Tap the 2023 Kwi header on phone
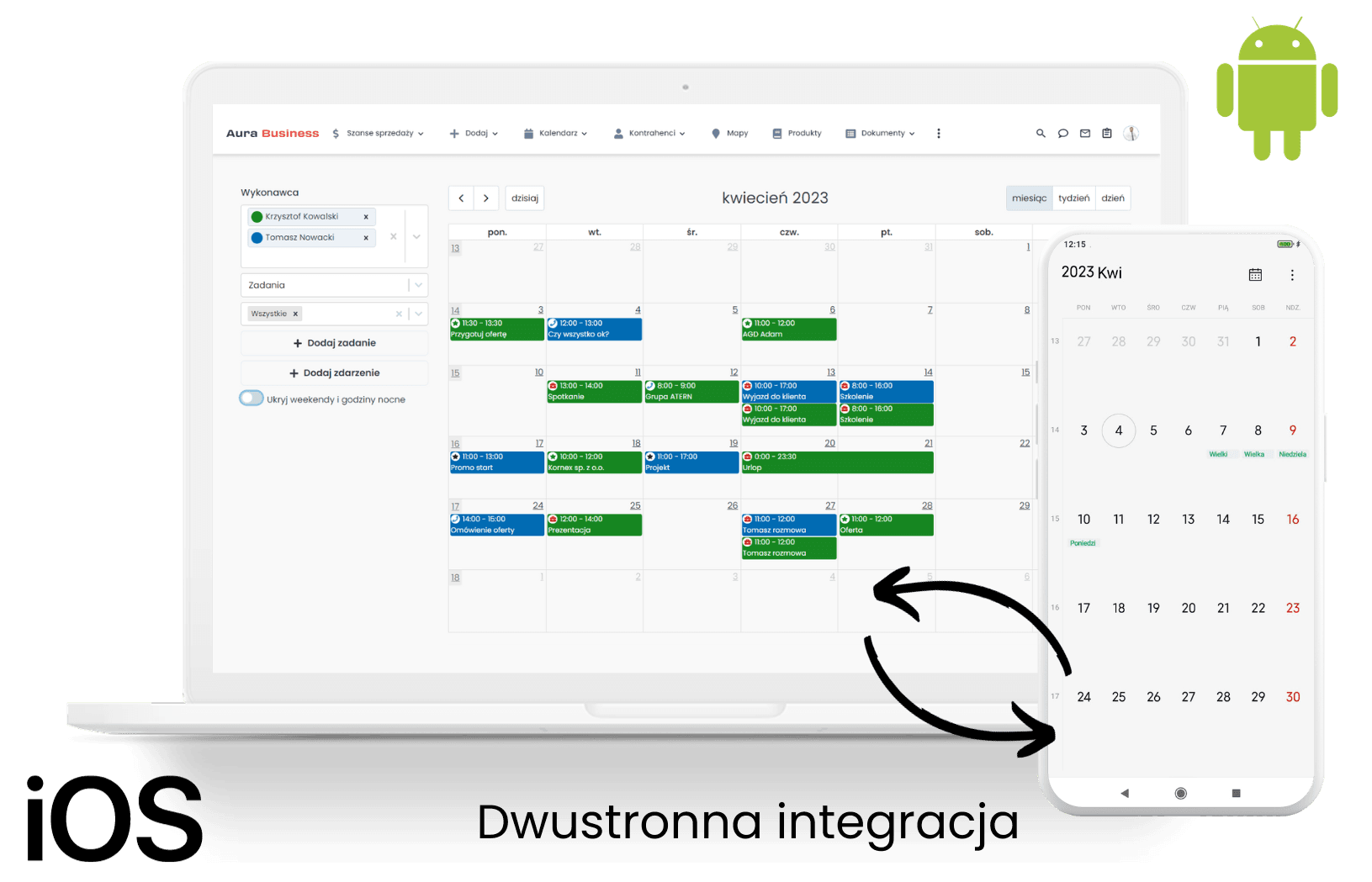This screenshot has width=1372, height=882. pyautogui.click(x=1092, y=272)
